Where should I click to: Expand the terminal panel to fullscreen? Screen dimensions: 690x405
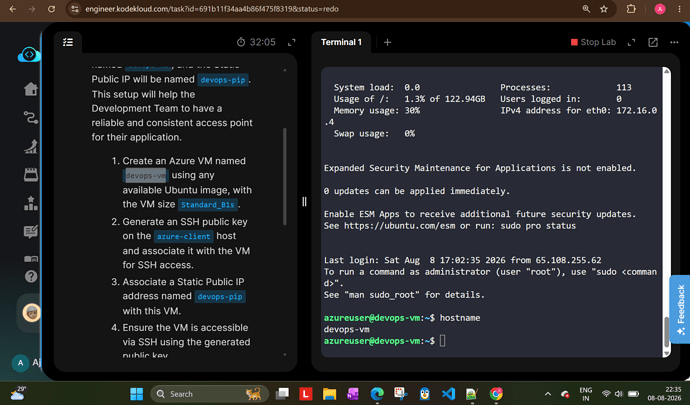[x=631, y=42]
